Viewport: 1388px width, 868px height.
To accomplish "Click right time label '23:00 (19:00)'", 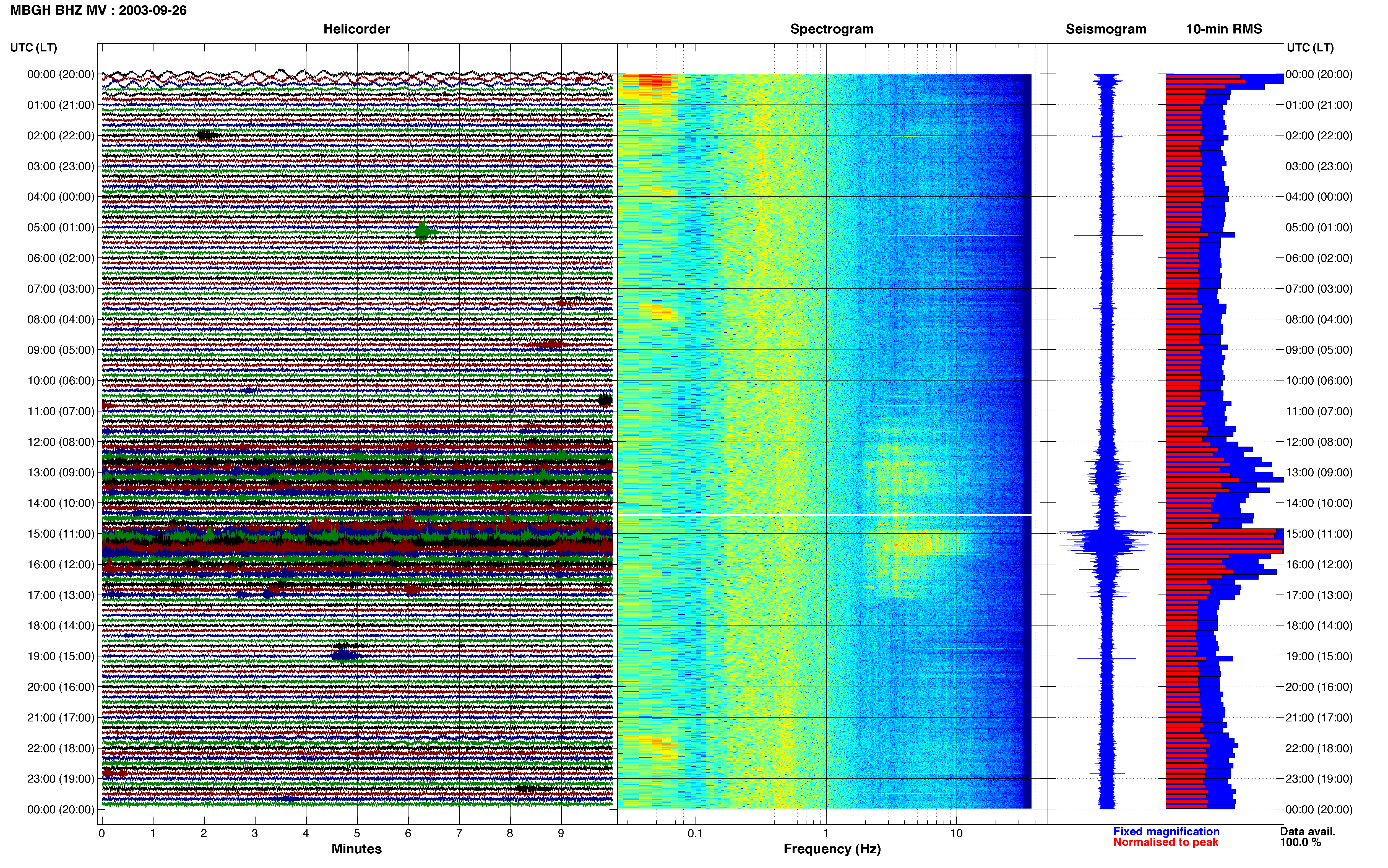I will 1319,779.
